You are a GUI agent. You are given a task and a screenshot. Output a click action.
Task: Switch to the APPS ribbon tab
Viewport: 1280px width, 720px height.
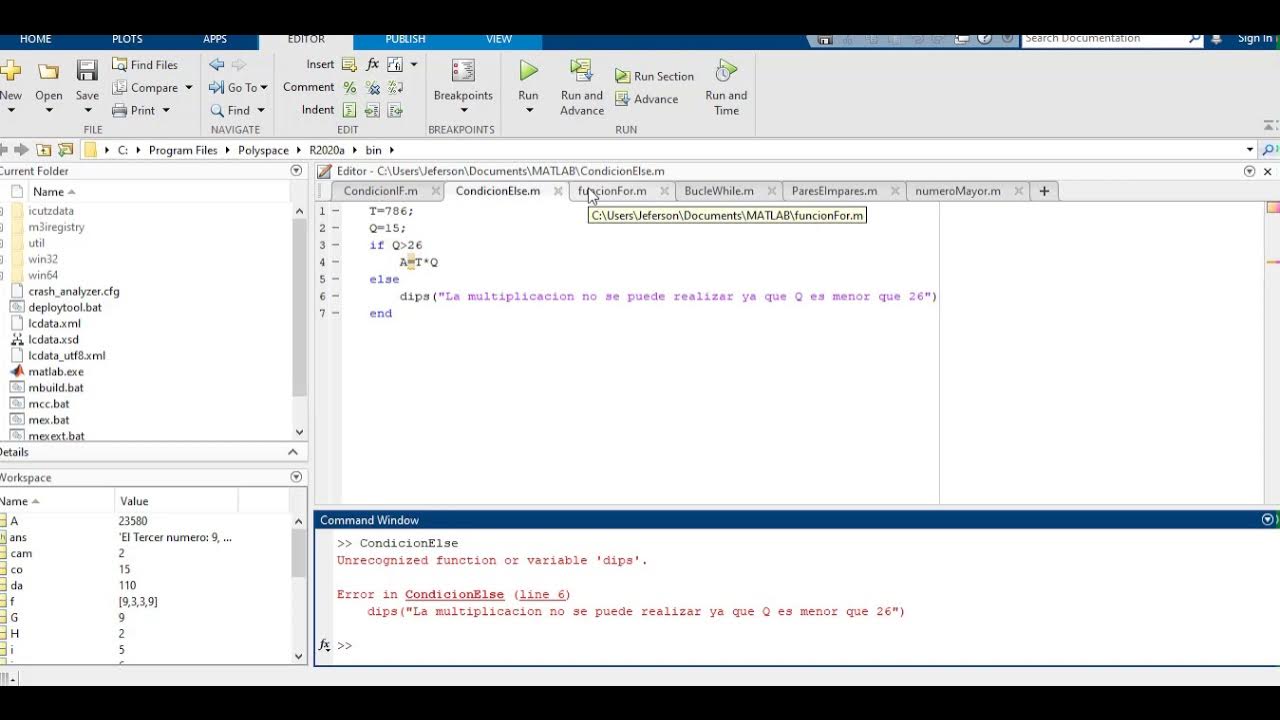215,39
